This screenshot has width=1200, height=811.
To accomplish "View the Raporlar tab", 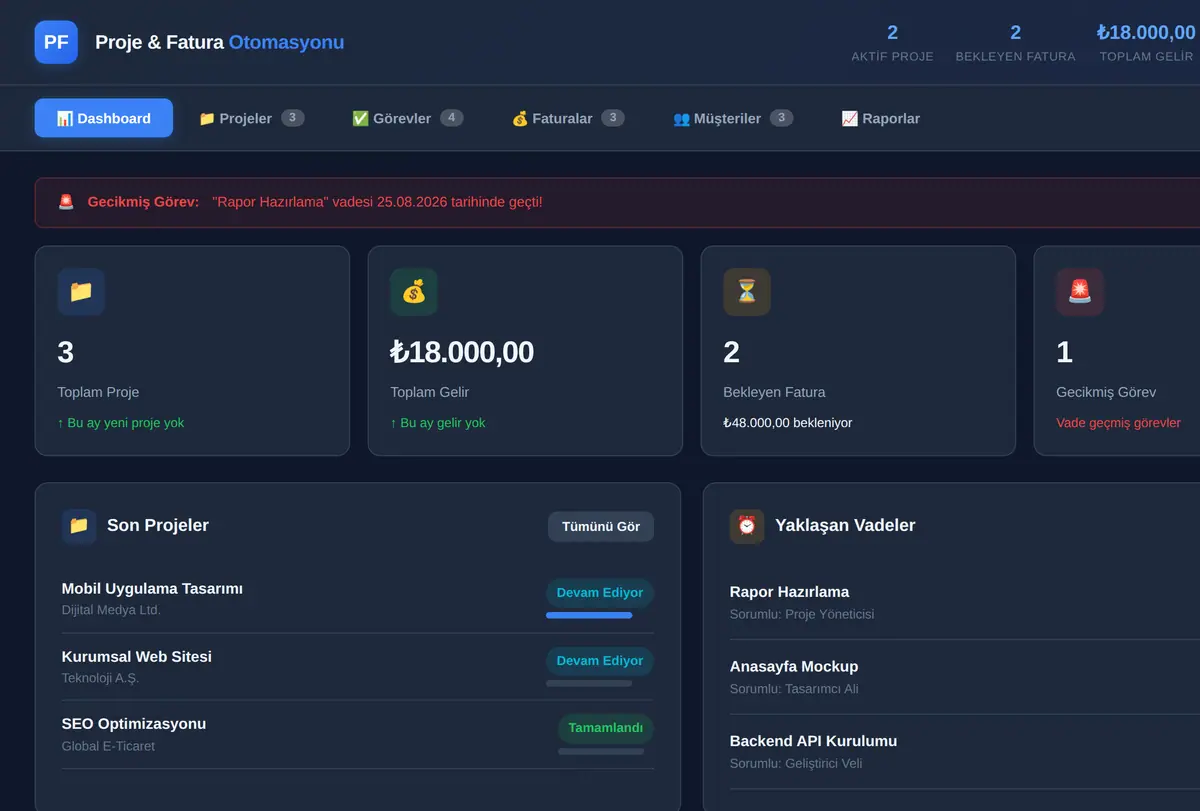I will (881, 118).
